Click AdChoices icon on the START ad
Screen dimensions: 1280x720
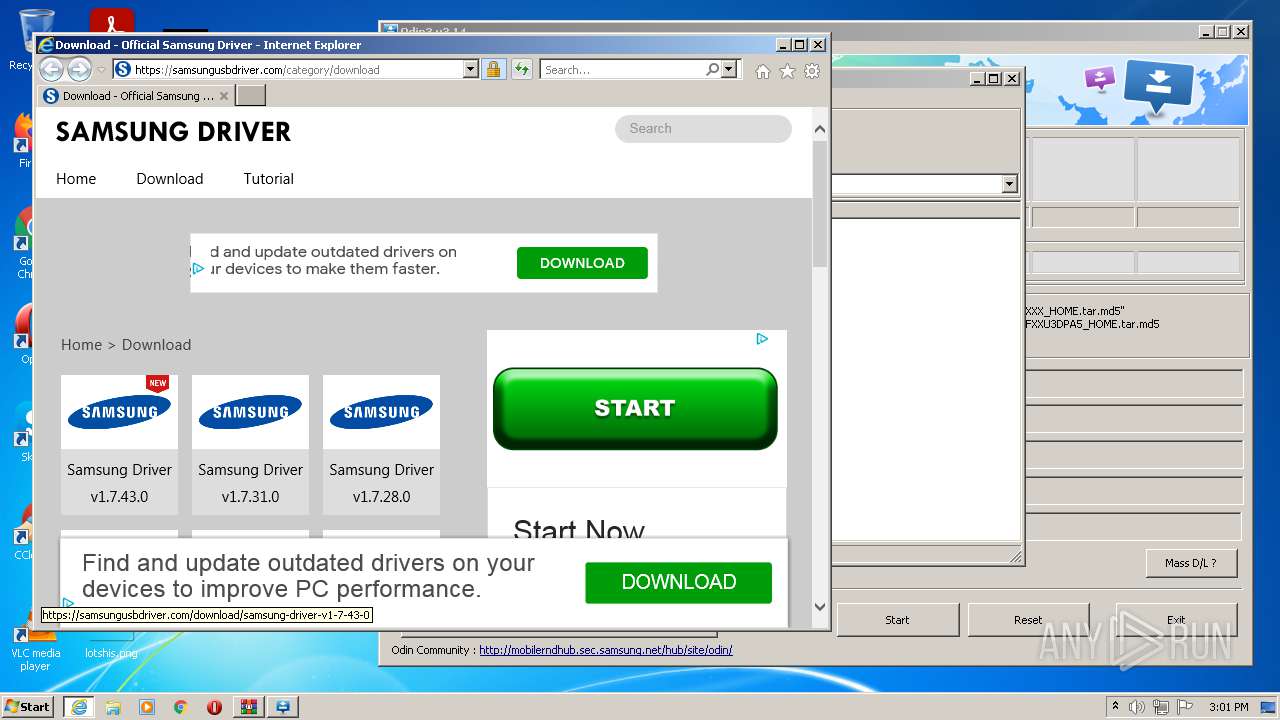tap(762, 339)
